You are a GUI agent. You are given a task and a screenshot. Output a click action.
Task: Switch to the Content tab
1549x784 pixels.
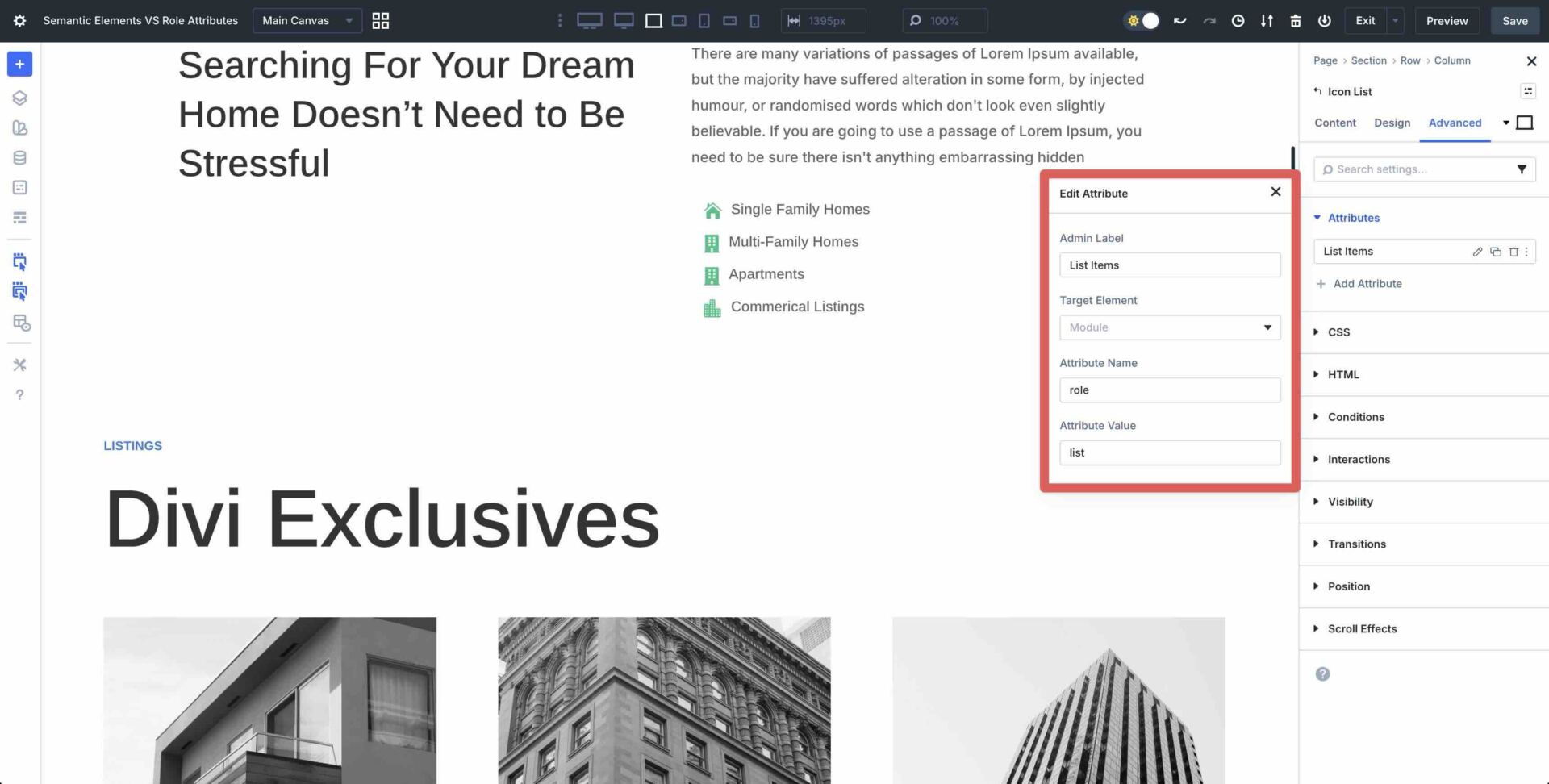tap(1335, 123)
